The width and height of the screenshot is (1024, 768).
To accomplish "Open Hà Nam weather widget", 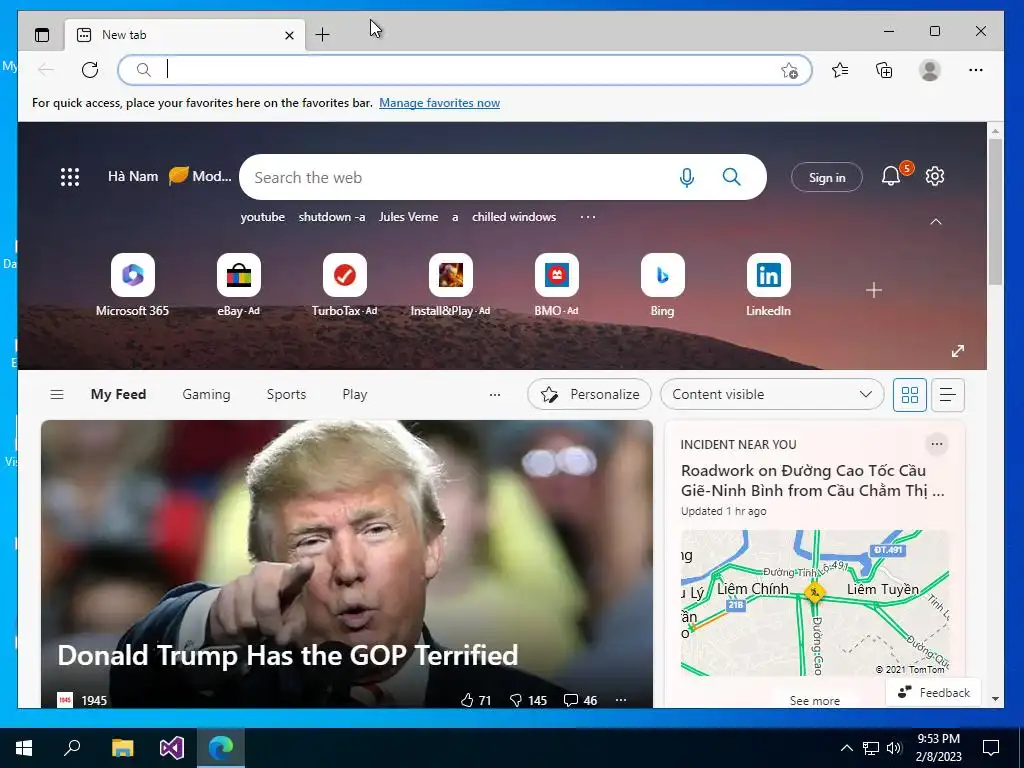I will pyautogui.click(x=169, y=176).
